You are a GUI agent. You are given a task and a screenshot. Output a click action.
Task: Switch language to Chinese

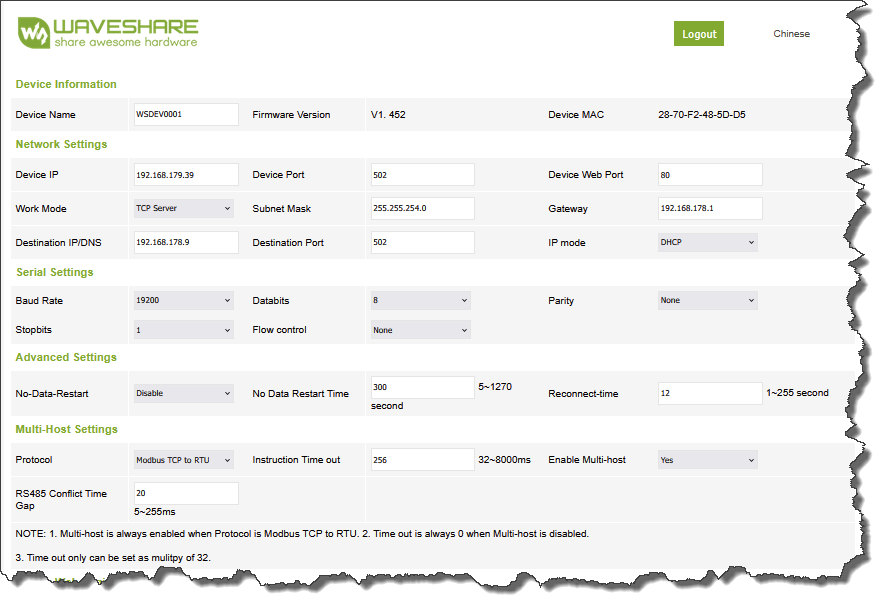pos(791,34)
